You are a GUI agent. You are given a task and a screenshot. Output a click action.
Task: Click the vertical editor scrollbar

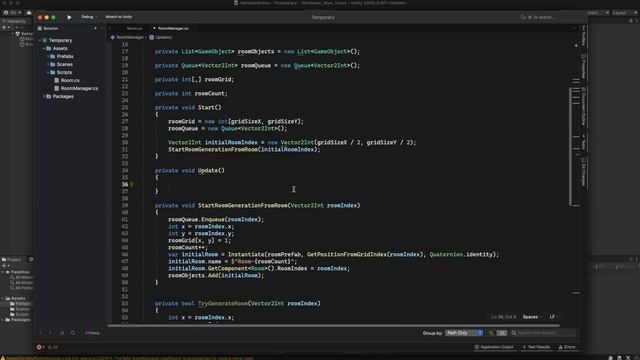(570, 146)
